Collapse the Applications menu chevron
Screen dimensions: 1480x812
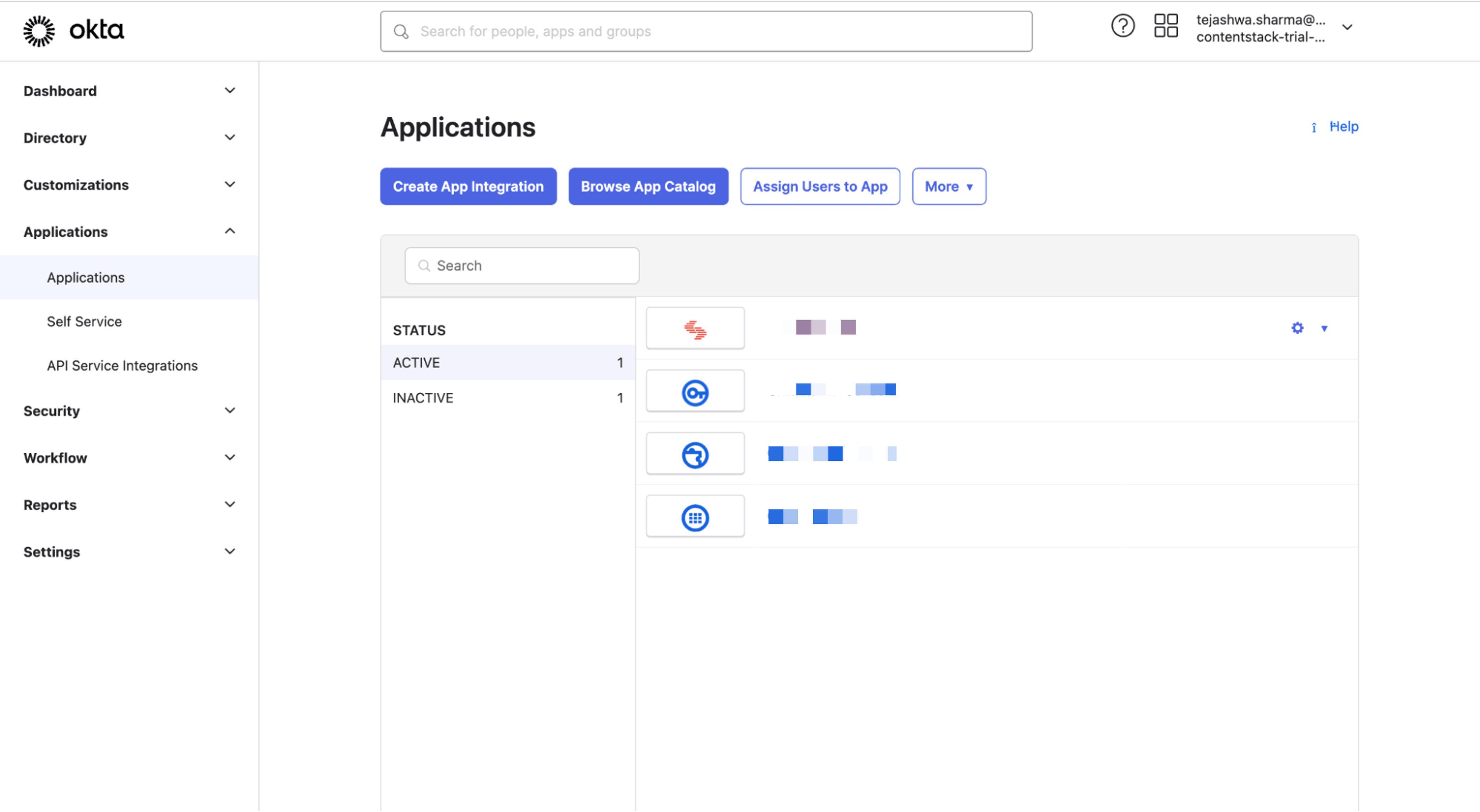pos(230,232)
